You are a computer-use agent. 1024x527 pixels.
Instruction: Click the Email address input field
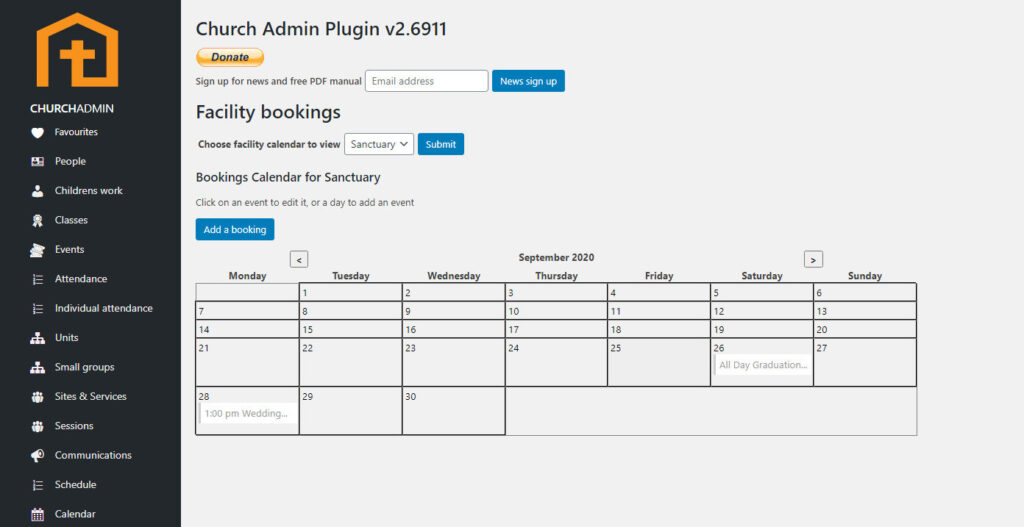pyautogui.click(x=426, y=81)
